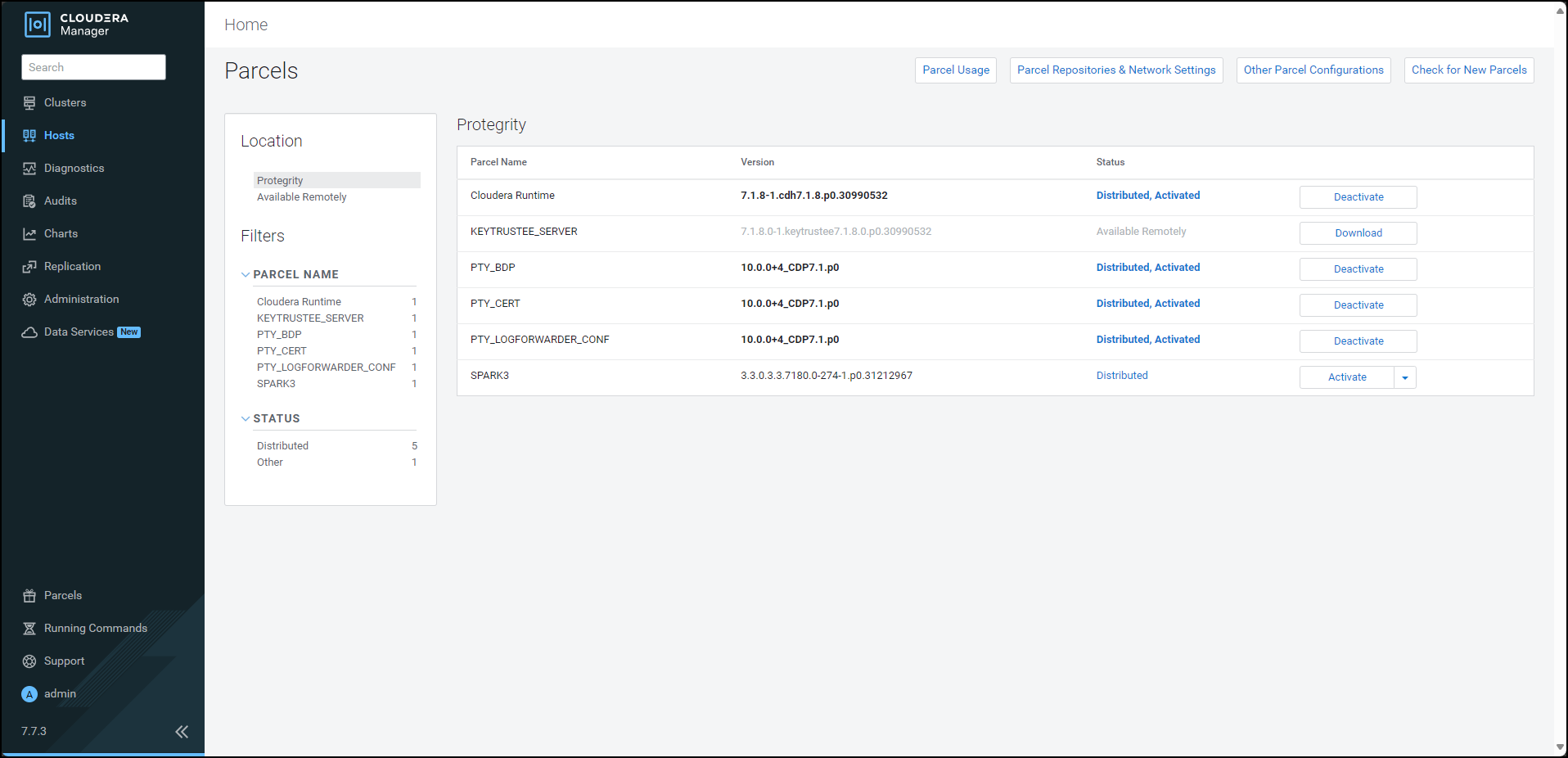Screen dimensions: 1568x758
Task: Click the Audits sidebar icon
Action: coord(29,201)
